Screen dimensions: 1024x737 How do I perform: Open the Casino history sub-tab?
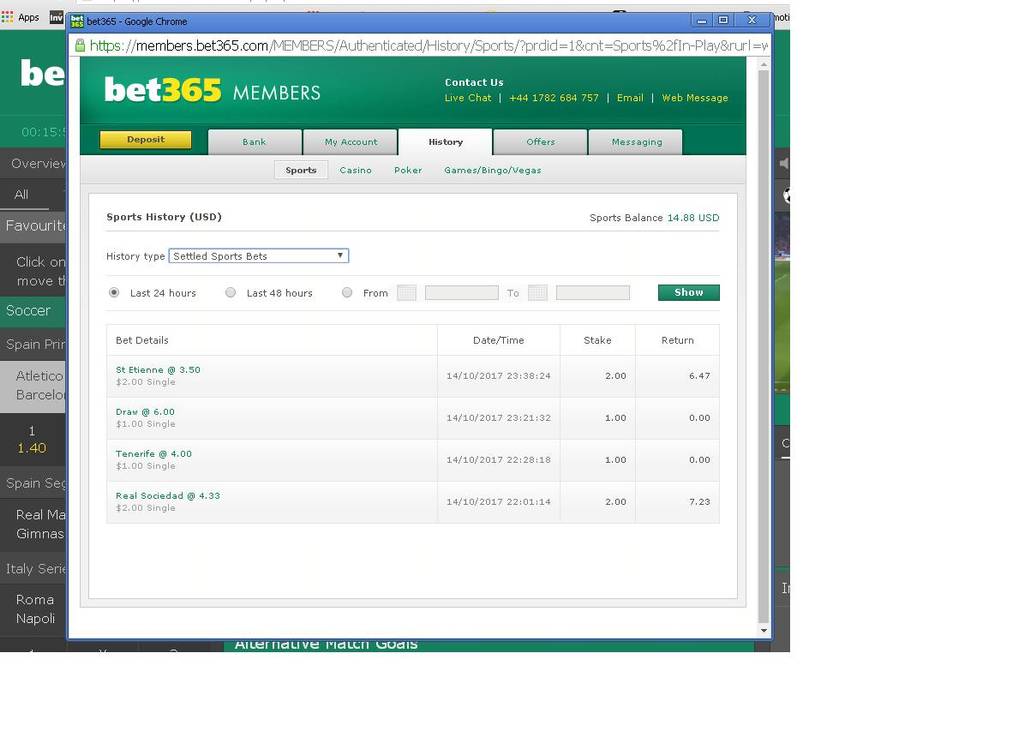point(355,170)
